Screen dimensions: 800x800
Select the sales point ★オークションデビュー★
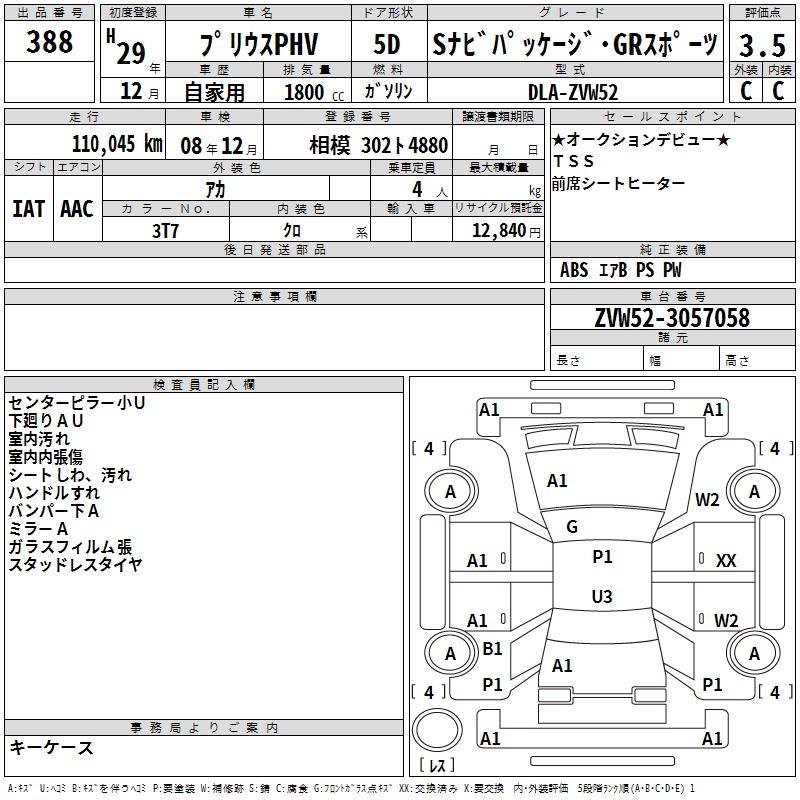641,139
